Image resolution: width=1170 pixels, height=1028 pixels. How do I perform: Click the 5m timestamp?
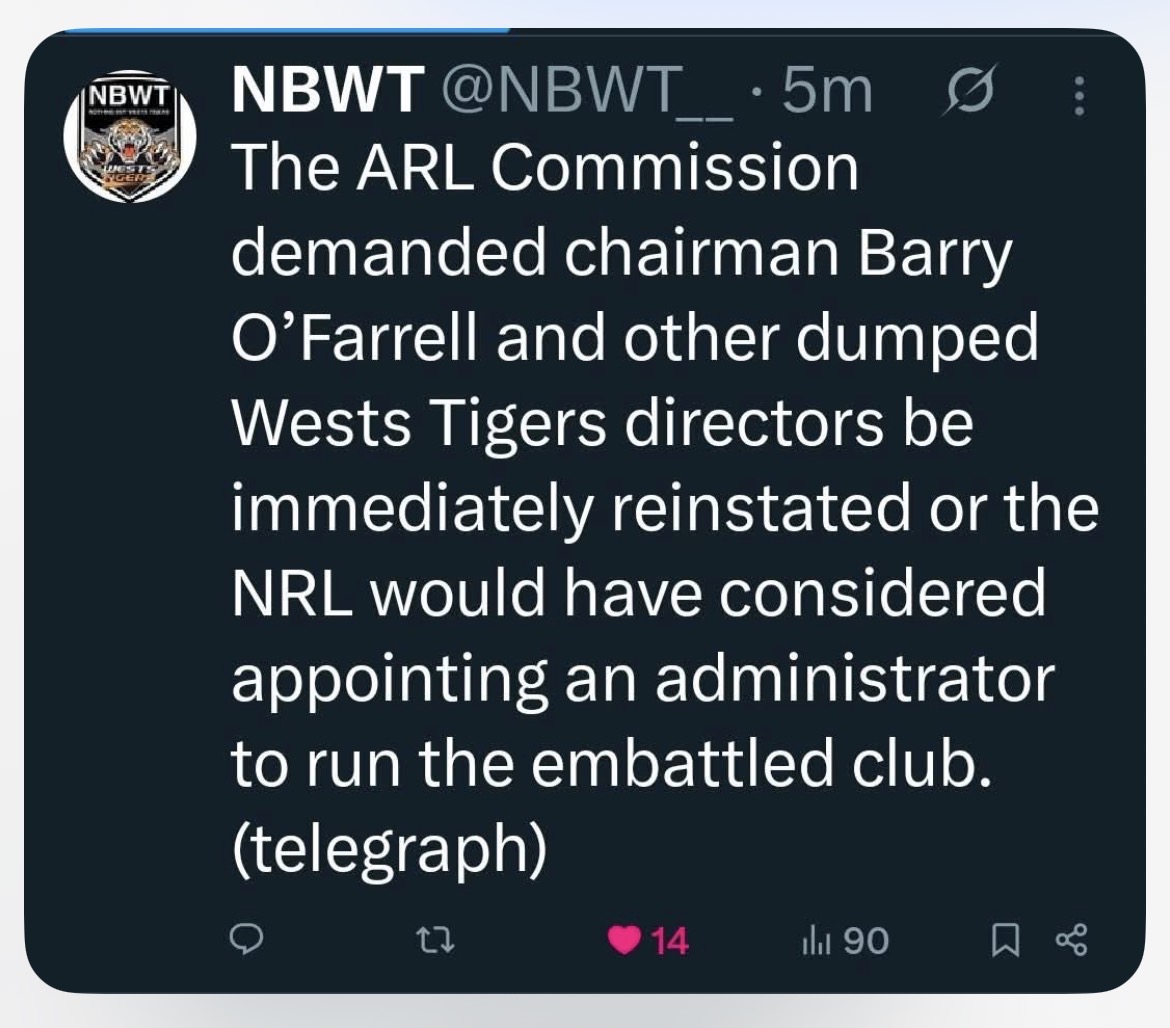(x=828, y=93)
